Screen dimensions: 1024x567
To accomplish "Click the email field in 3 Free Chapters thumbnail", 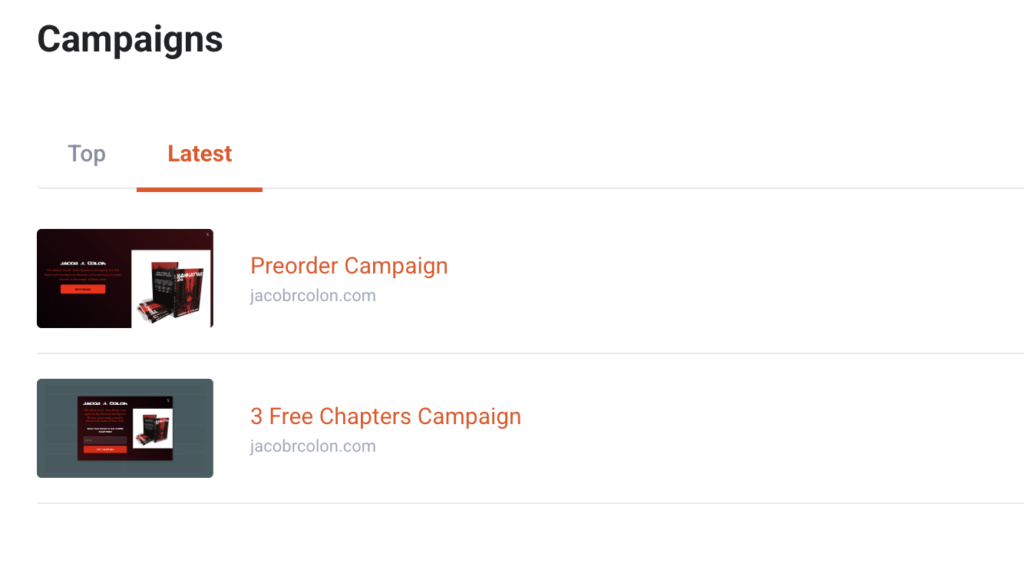I will [106, 440].
